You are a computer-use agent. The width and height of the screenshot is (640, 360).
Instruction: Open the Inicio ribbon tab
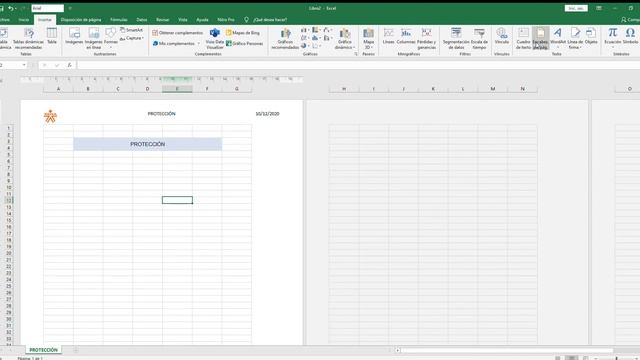(x=24, y=20)
